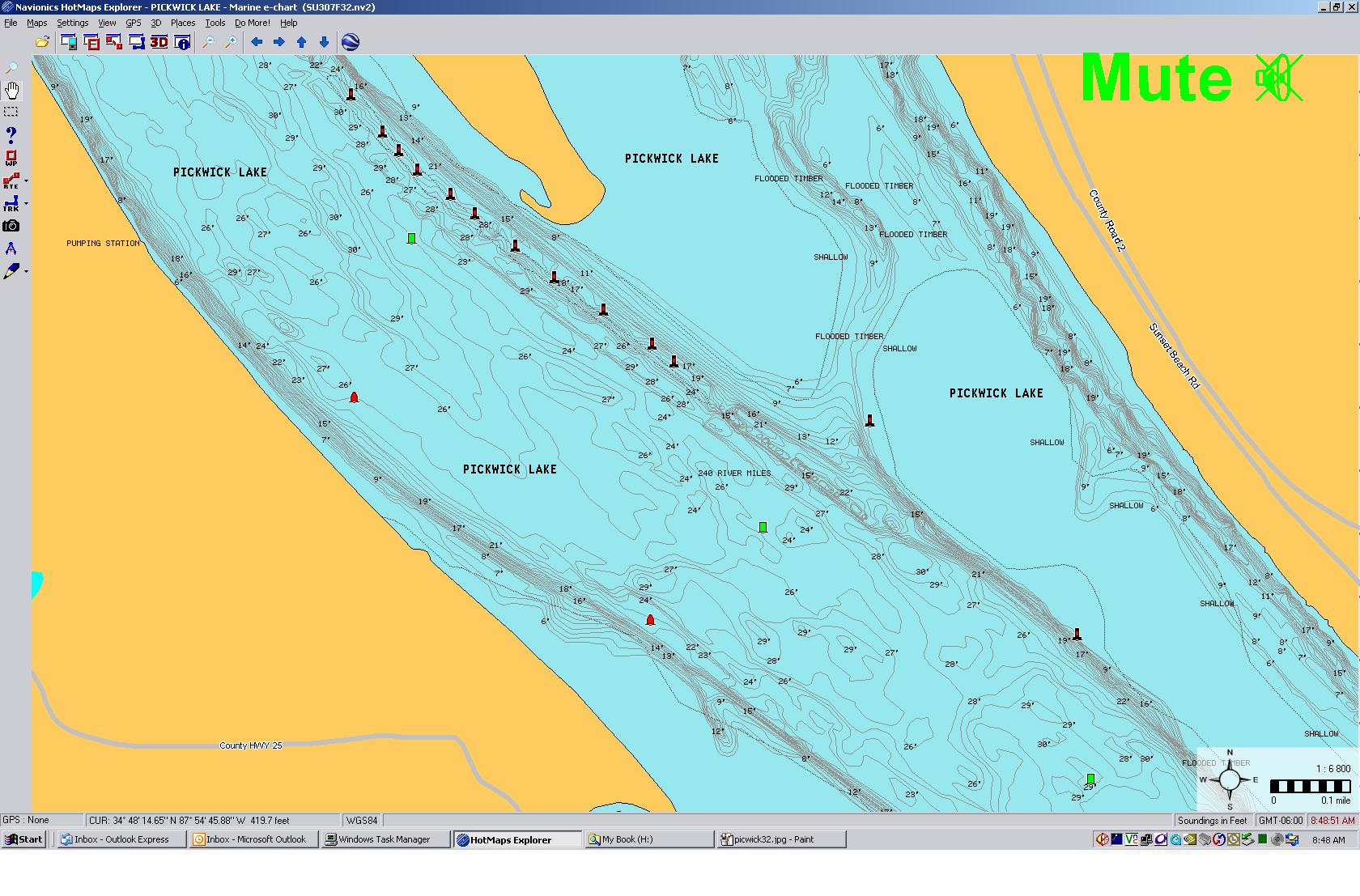Image resolution: width=1360 pixels, height=896 pixels.
Task: Click the zoom out magnifier toolbar icon
Action: [x=208, y=42]
